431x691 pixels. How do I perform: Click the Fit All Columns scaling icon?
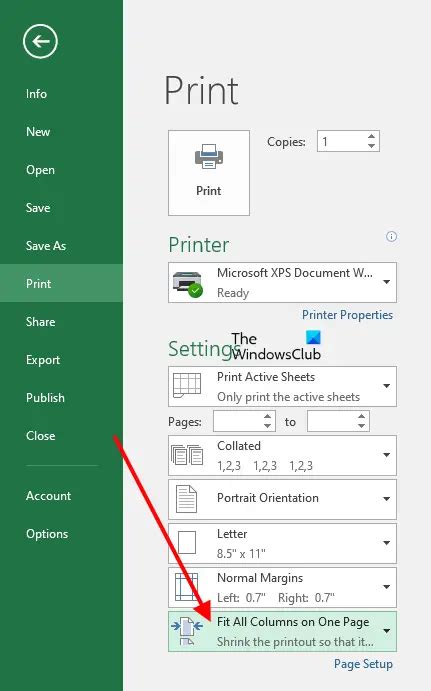click(187, 631)
